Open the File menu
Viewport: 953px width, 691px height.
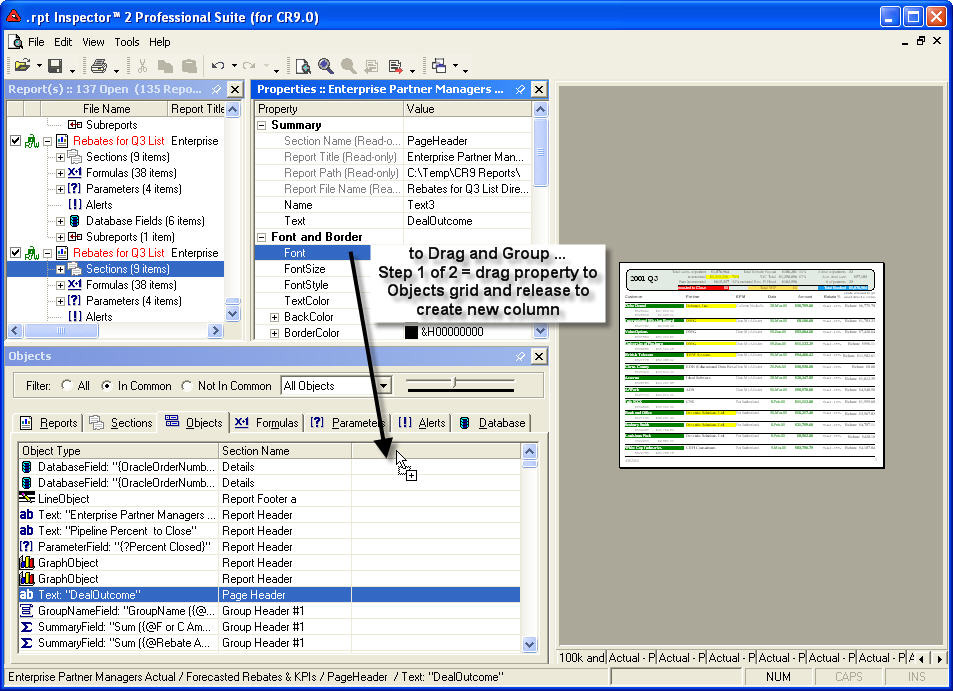pos(36,42)
